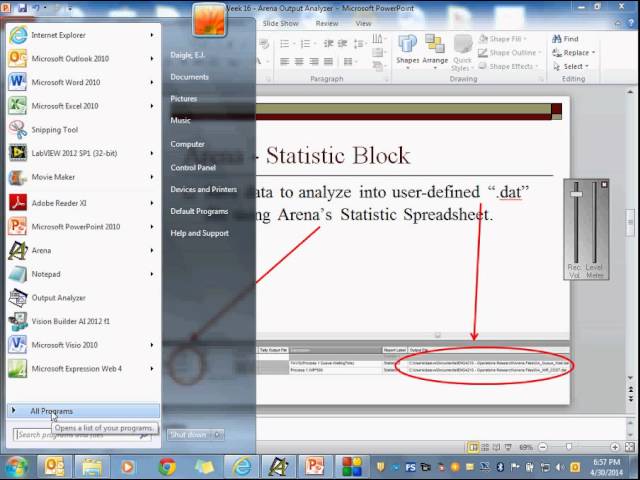Open Help and Support

[200, 233]
